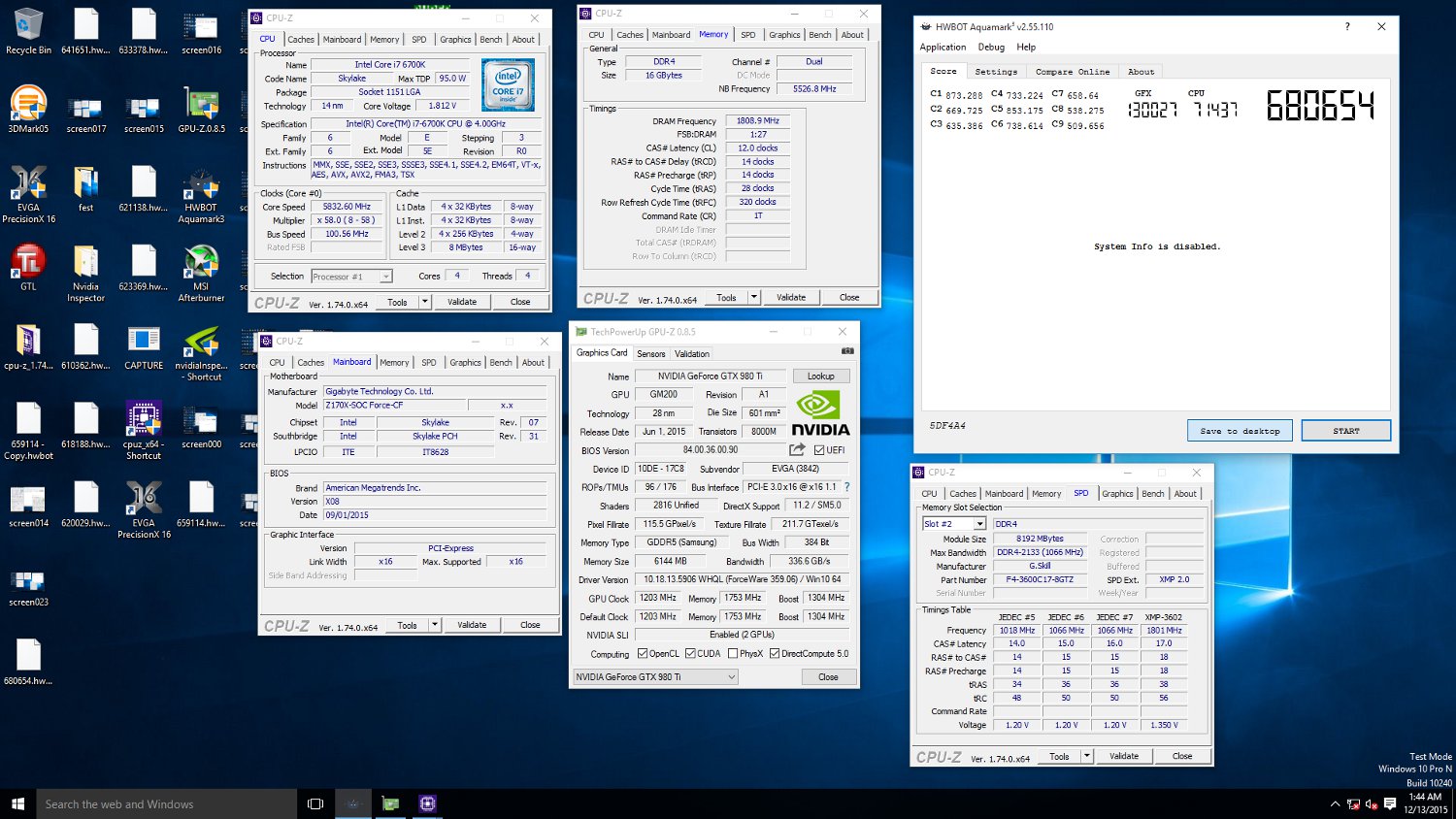Viewport: 1456px width, 819px height.
Task: Click the Intel Core i7 logo in CPU-Z
Action: pos(508,84)
